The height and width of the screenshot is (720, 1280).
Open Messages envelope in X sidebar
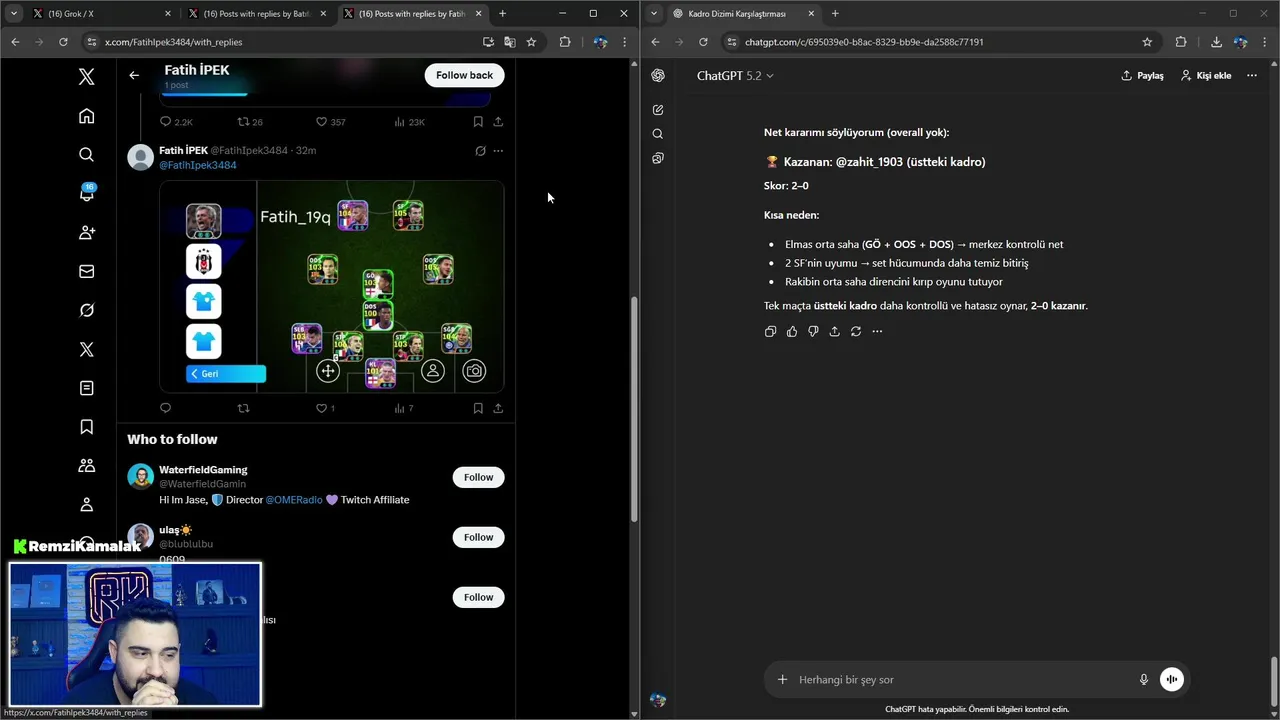[x=87, y=271]
